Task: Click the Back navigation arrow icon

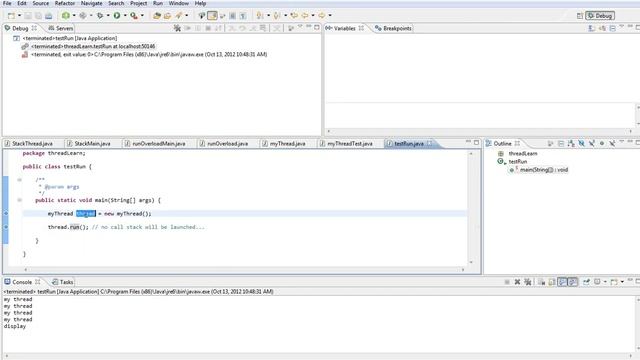Action: 305,16
